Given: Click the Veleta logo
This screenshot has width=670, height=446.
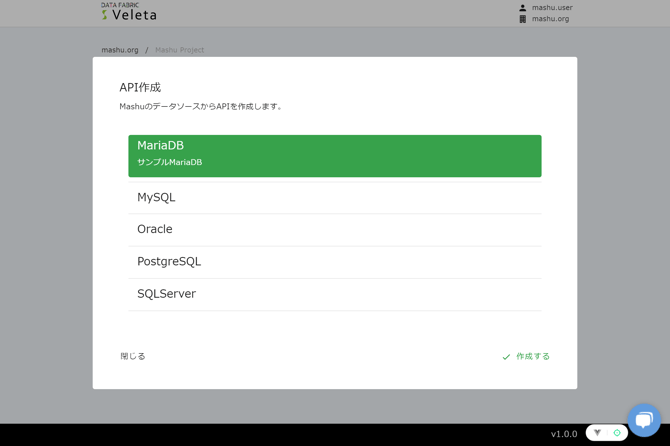Looking at the screenshot, I should pos(129,12).
